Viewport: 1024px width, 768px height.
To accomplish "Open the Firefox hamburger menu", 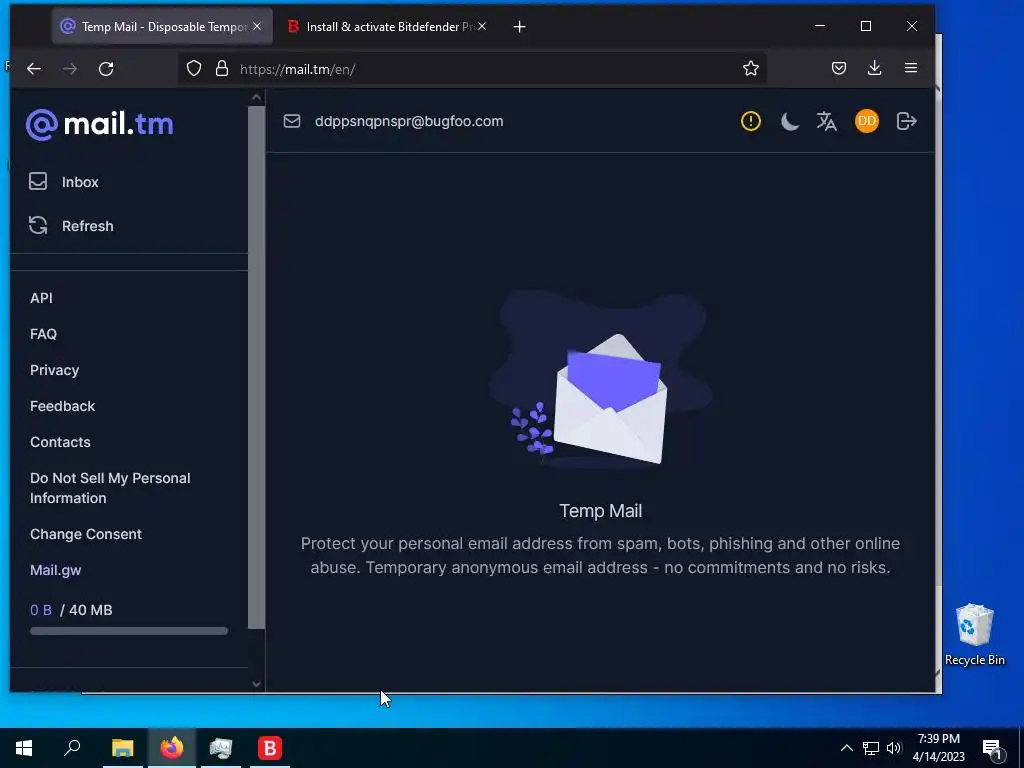I will pos(910,68).
